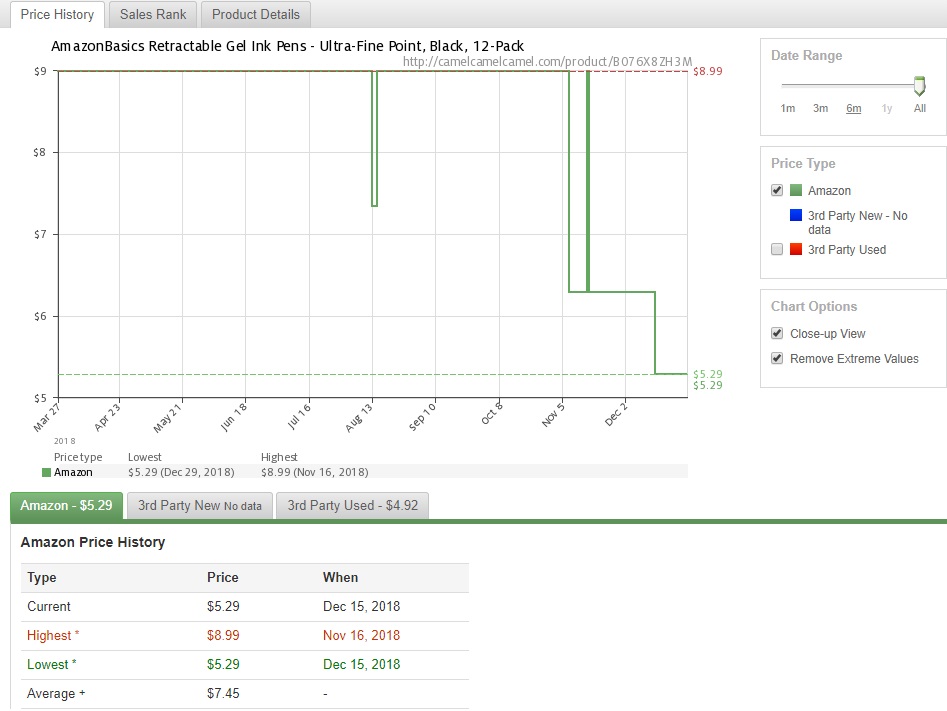947x711 pixels.
Task: Uncheck the Amazon price type checkbox
Action: pyautogui.click(x=777, y=190)
